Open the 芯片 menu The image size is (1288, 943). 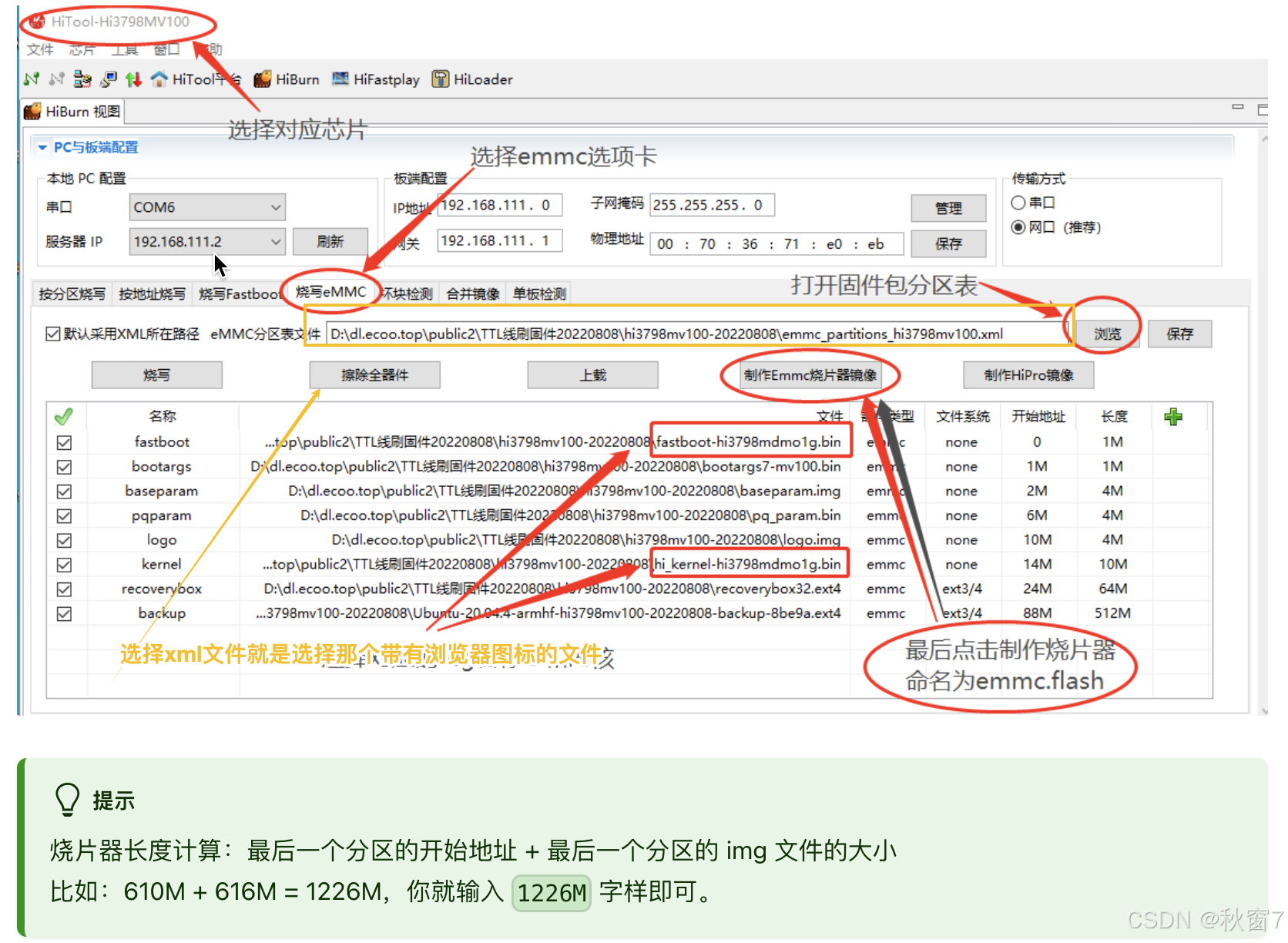pyautogui.click(x=82, y=49)
